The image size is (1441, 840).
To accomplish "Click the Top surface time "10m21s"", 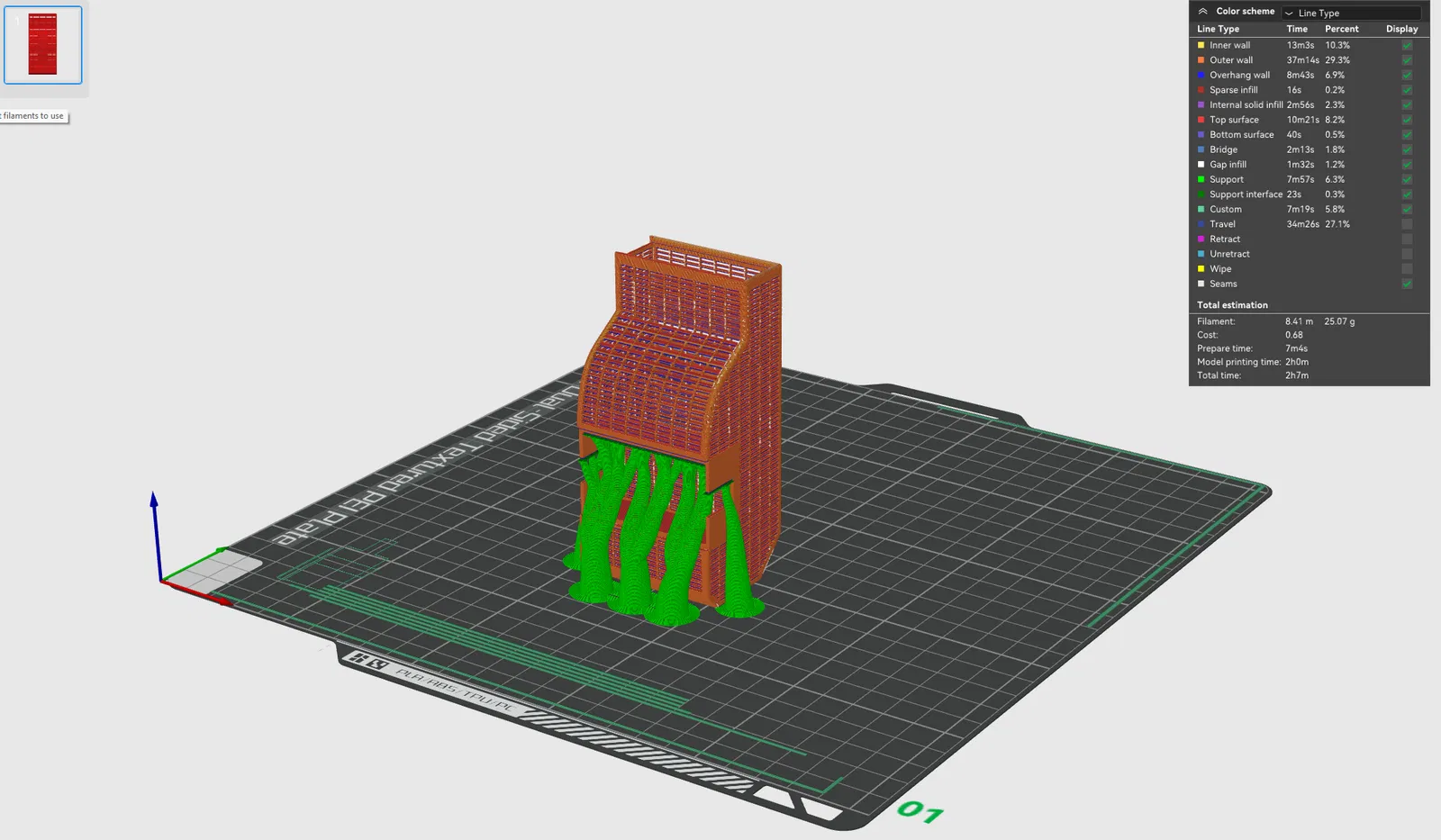I will pos(1302,120).
